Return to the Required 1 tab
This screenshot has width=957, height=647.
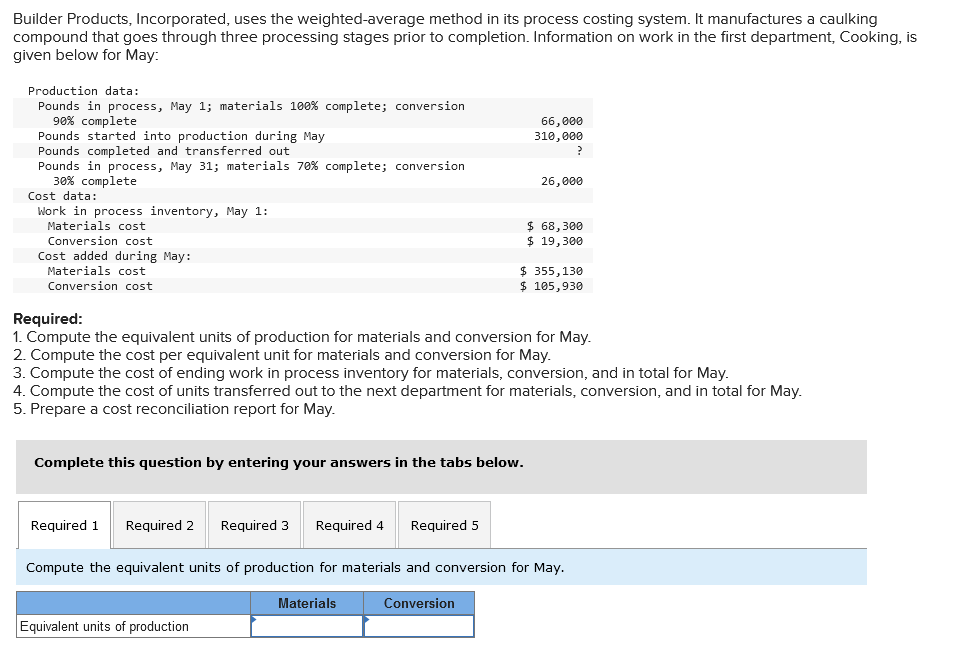(63, 524)
